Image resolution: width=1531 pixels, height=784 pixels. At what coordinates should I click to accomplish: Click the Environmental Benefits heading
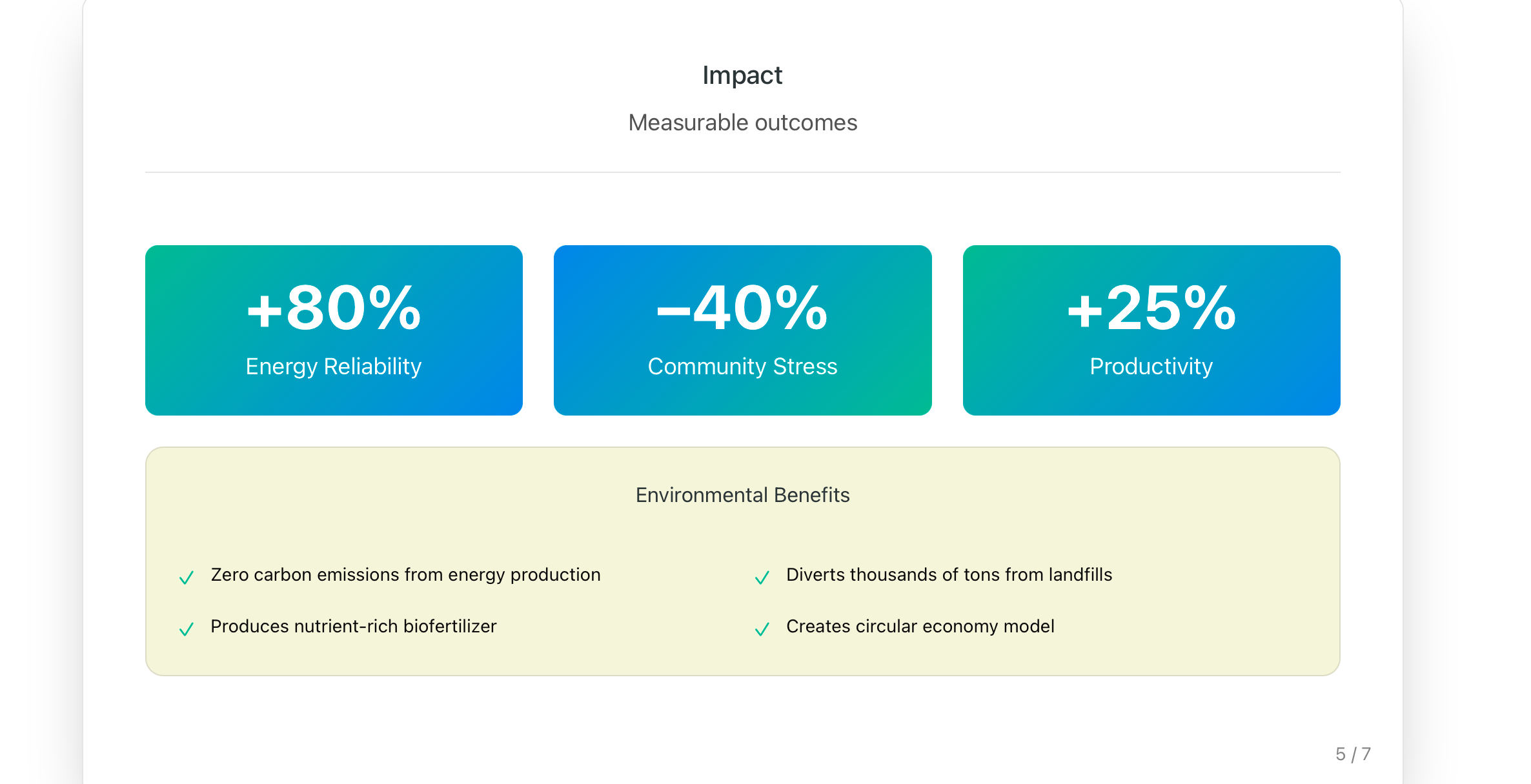[742, 495]
